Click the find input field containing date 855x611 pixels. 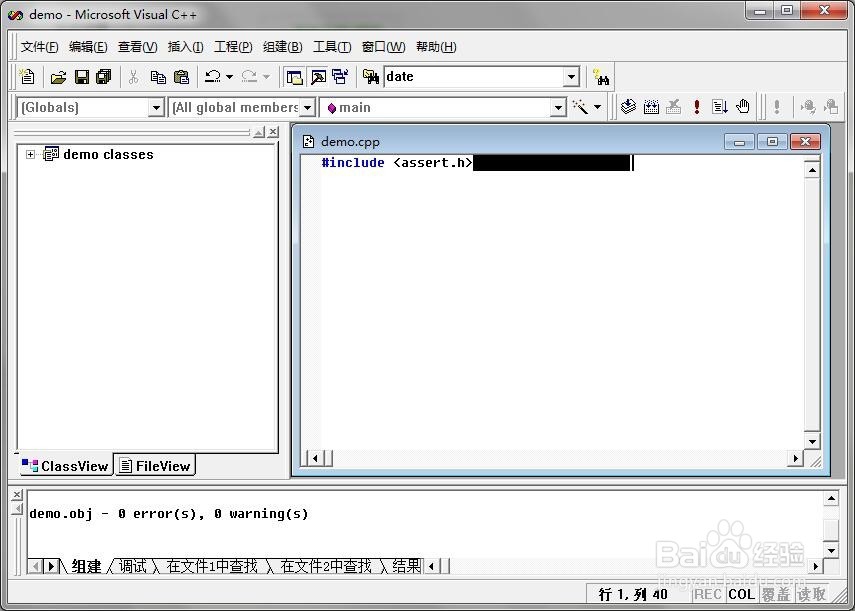pos(474,77)
